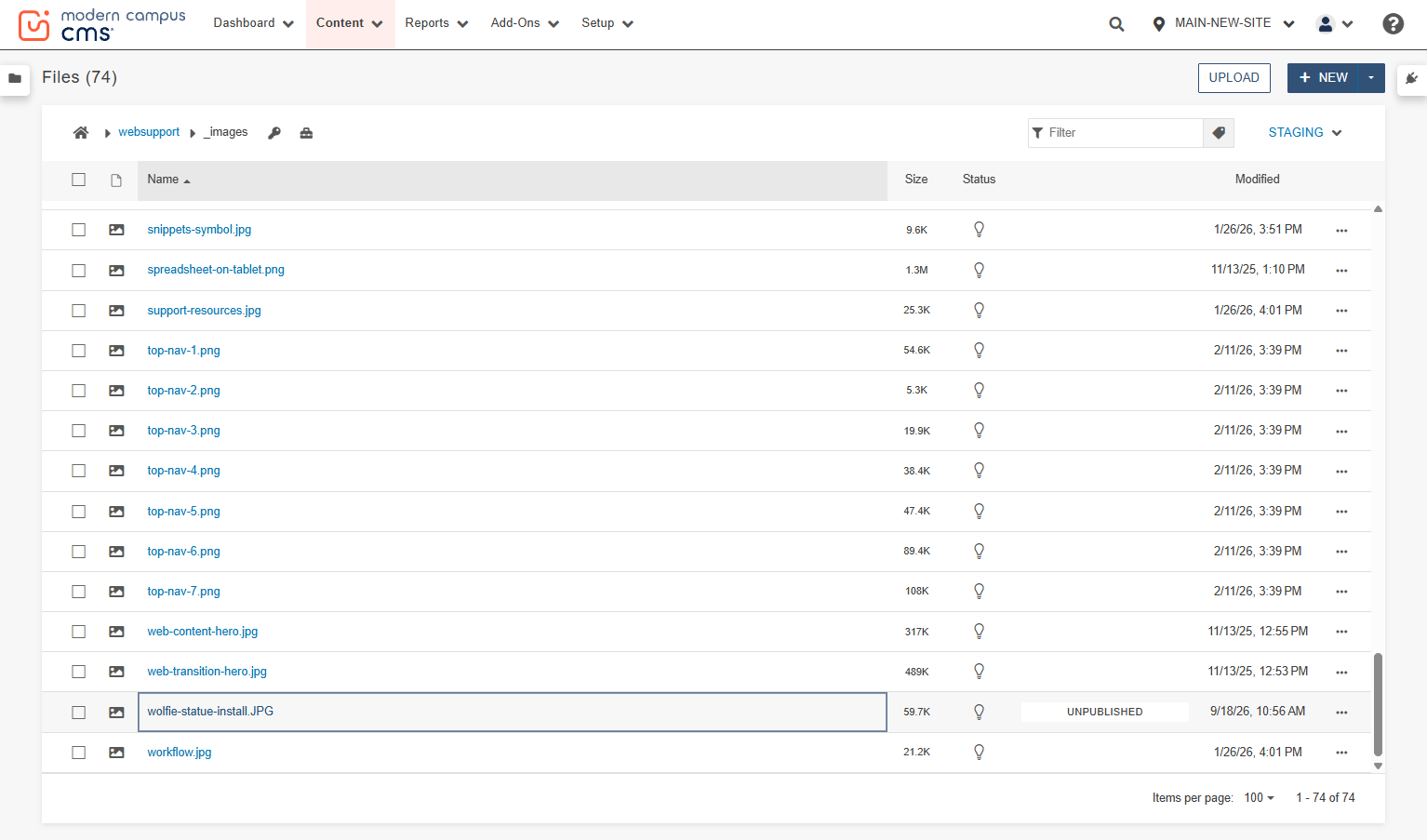
Task: Open more actions for web-content-hero.jpg
Action: 1341,632
